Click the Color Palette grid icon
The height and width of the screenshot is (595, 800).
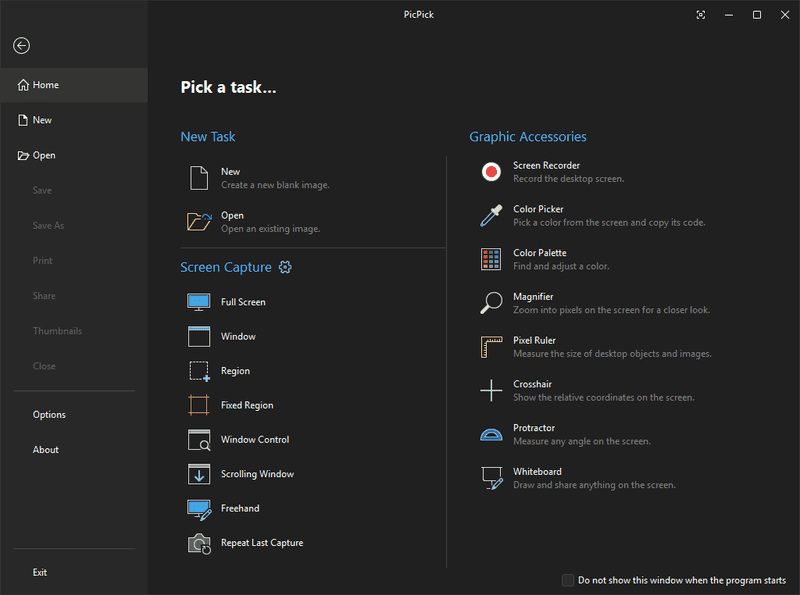(491, 259)
